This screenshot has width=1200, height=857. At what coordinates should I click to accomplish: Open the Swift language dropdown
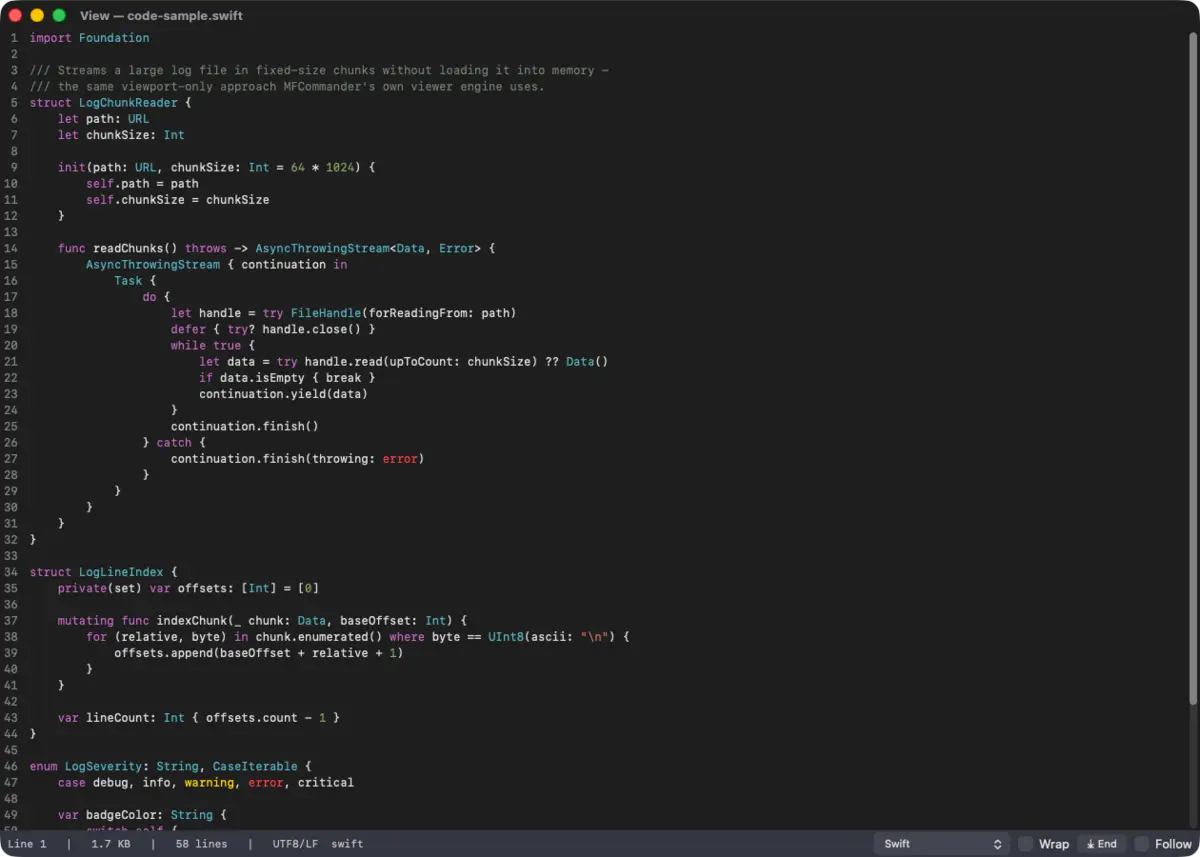point(941,844)
